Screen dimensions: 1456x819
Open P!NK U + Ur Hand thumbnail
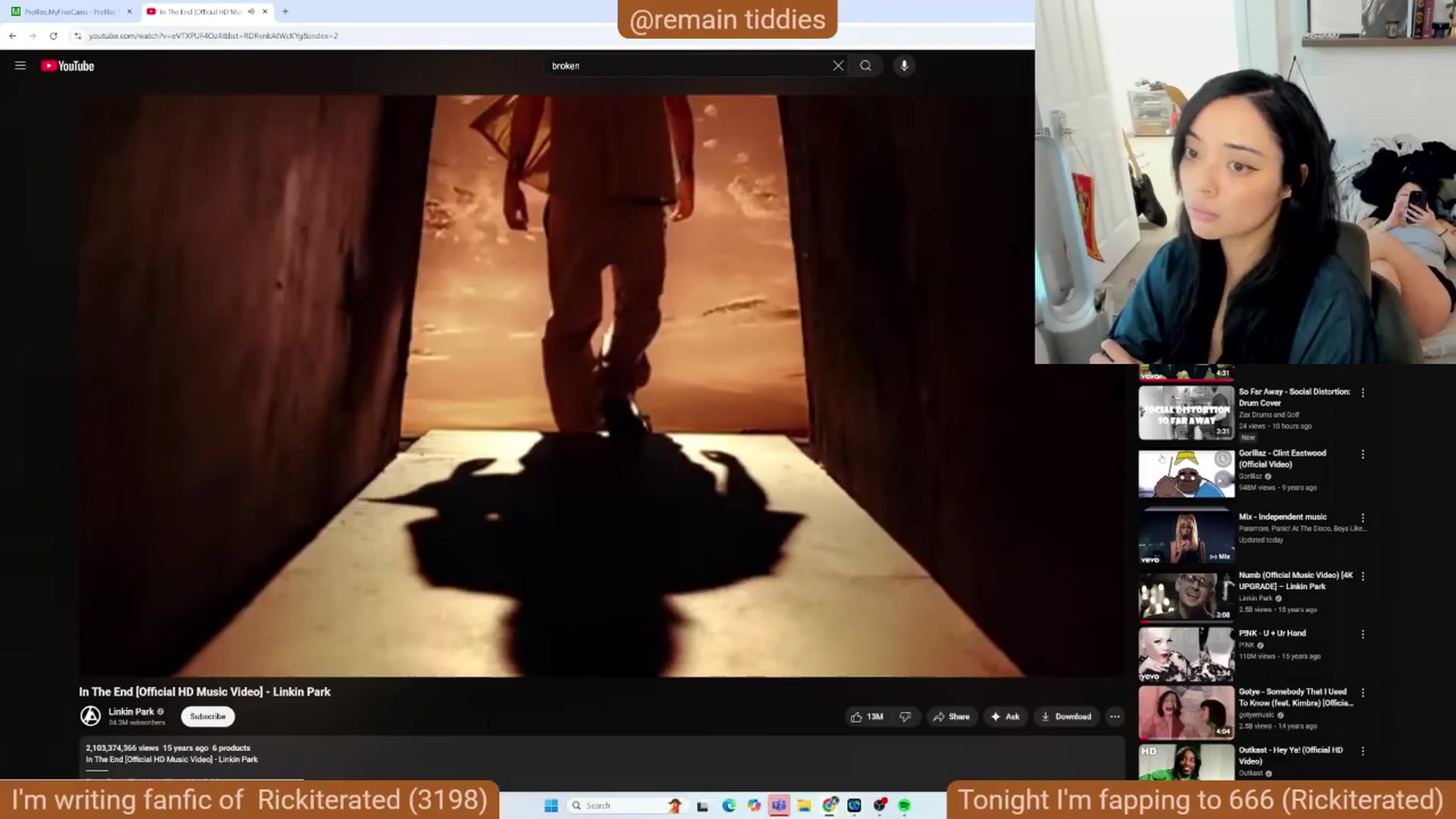(1186, 654)
